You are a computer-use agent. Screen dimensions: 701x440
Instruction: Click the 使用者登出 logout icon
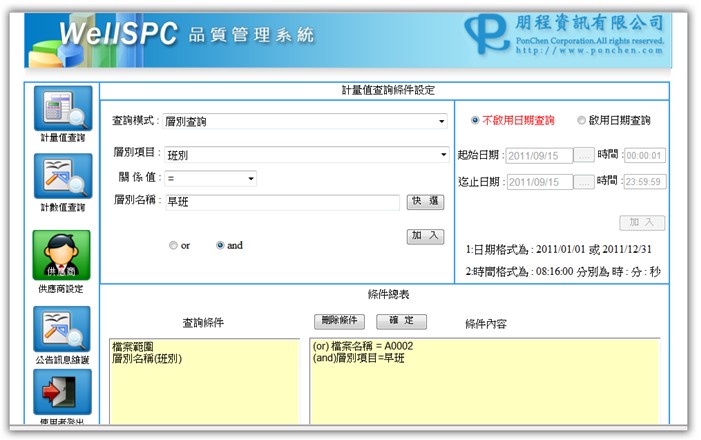pos(62,390)
